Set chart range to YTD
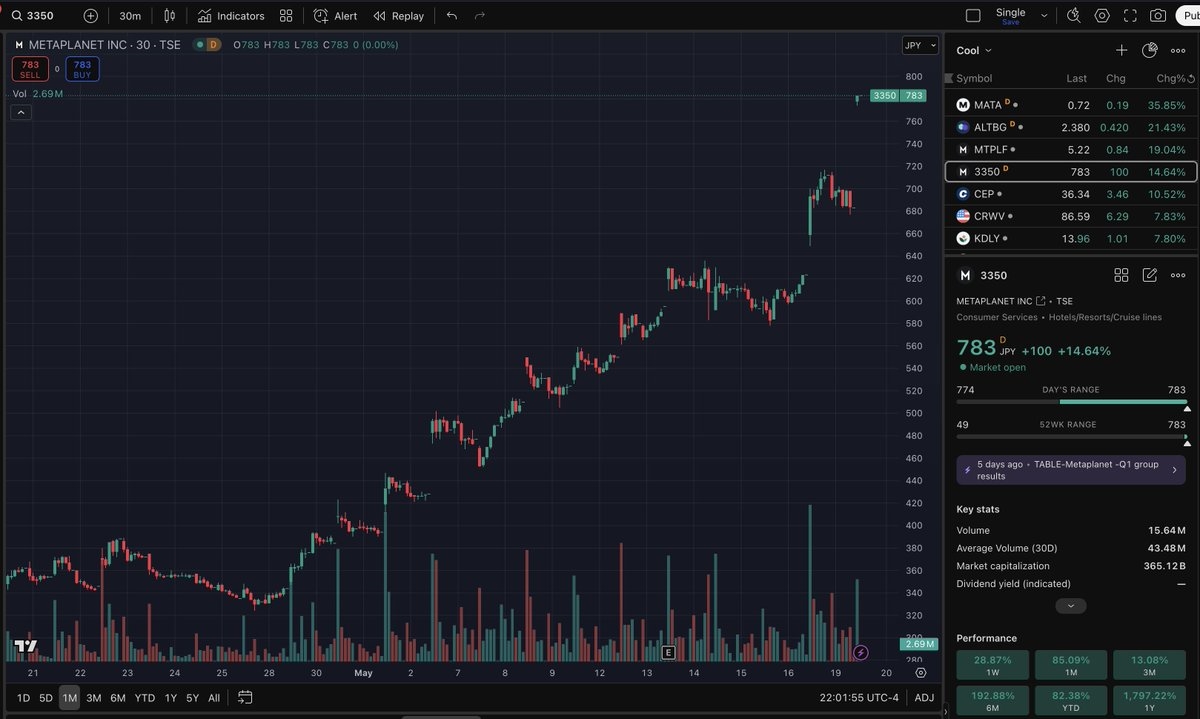Screen dimensions: 1200x719 tap(144, 698)
